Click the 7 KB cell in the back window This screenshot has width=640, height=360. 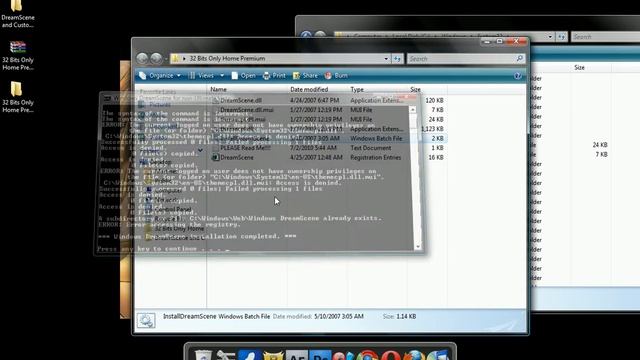(601, 154)
